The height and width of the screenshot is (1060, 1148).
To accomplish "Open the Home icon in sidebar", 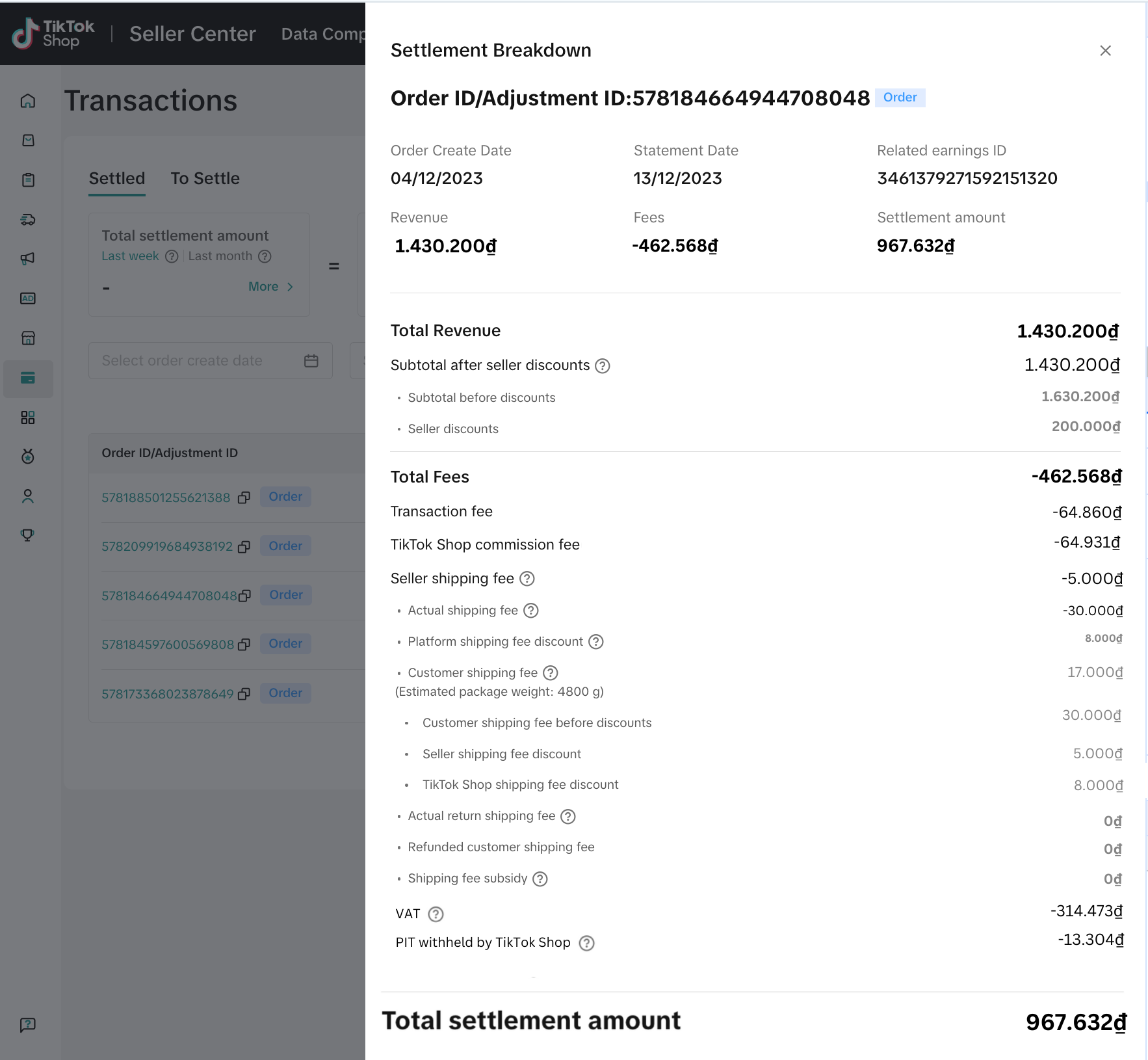I will (x=28, y=101).
